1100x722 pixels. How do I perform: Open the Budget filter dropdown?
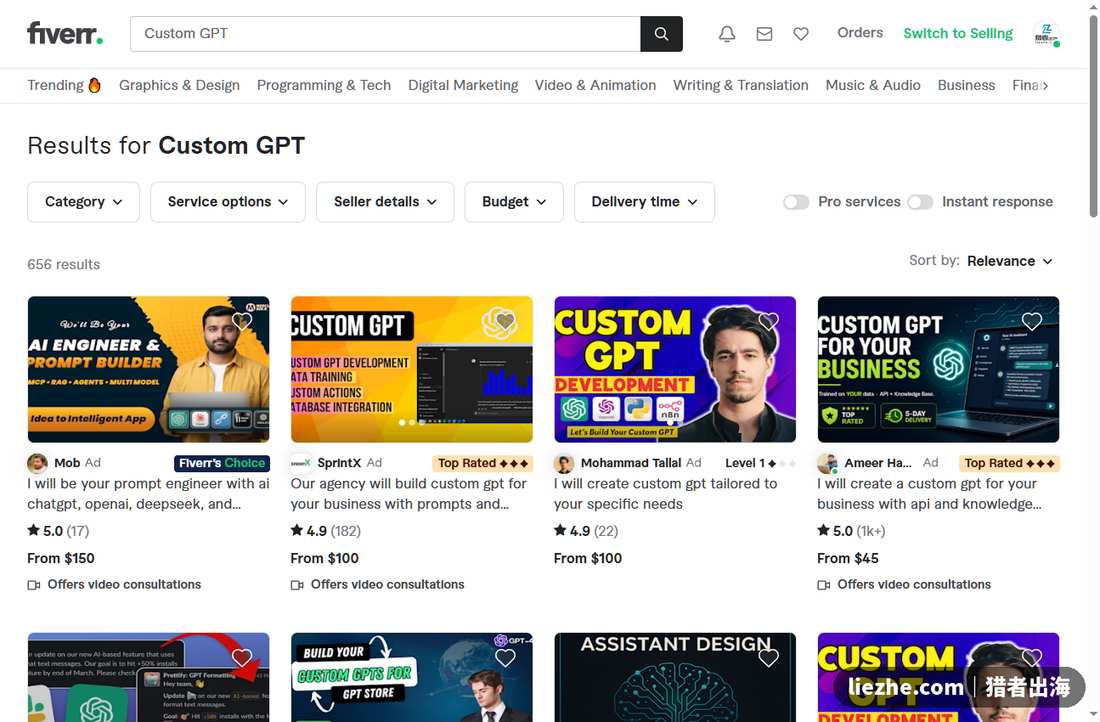(x=514, y=202)
